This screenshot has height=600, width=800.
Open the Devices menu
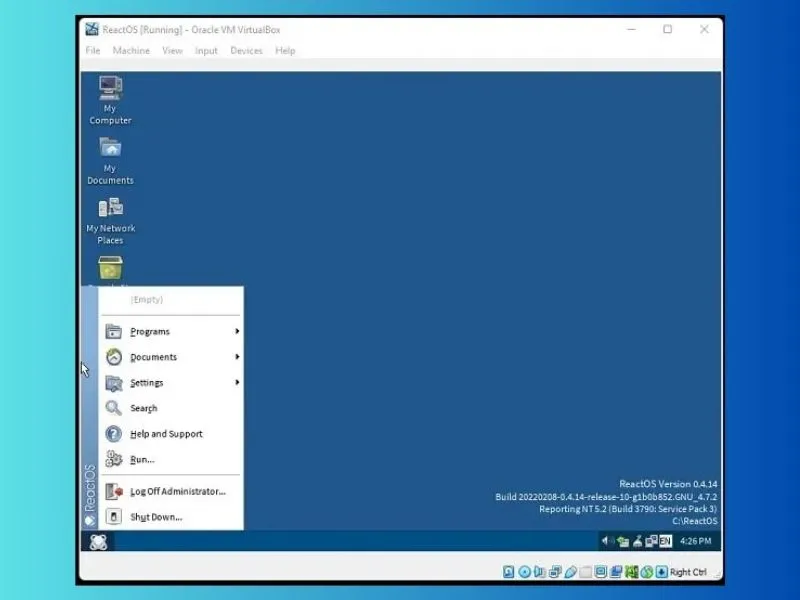pos(246,51)
